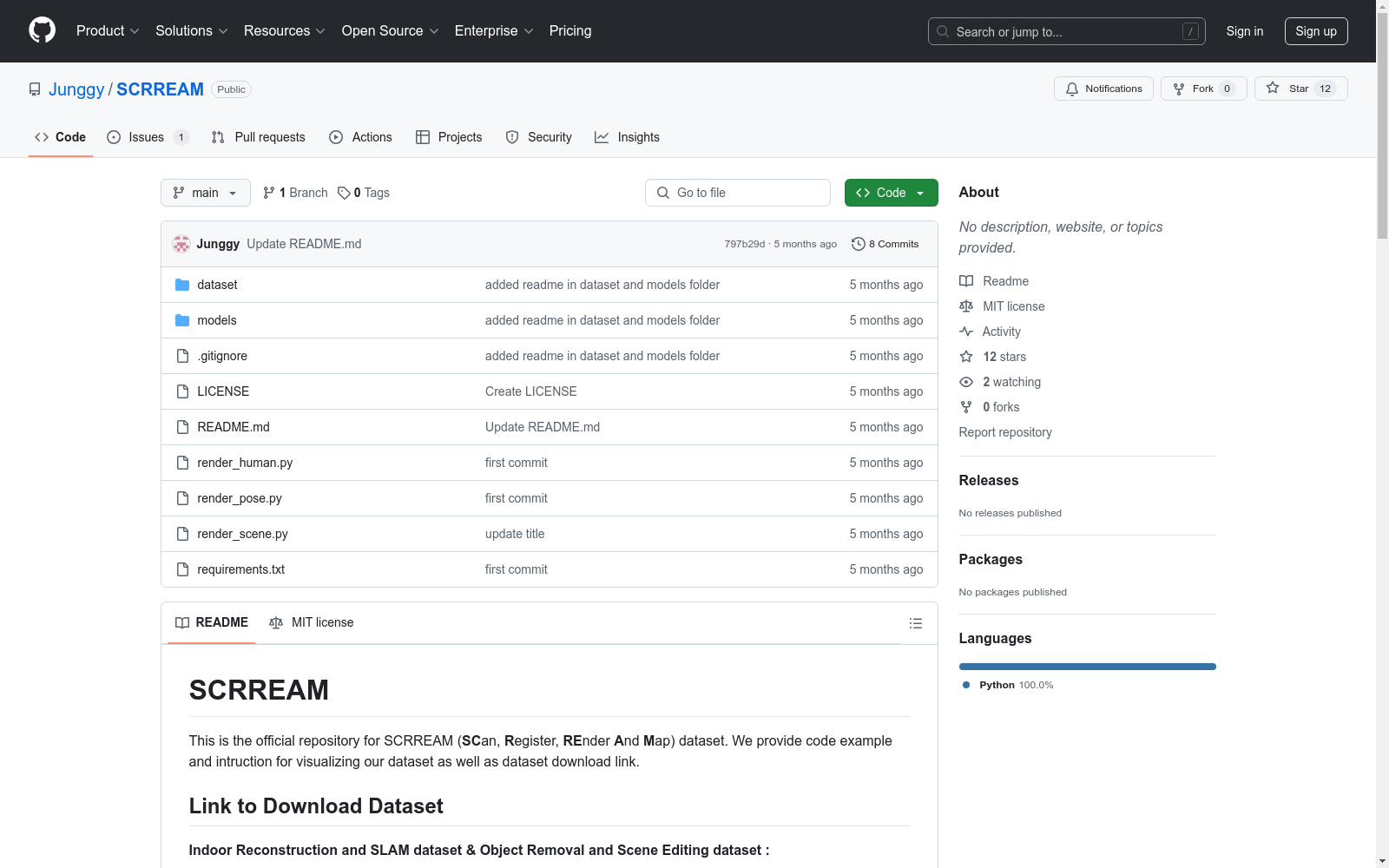The height and width of the screenshot is (868, 1389).
Task: Click the star icon beside 12 stars
Action: pyautogui.click(x=966, y=357)
